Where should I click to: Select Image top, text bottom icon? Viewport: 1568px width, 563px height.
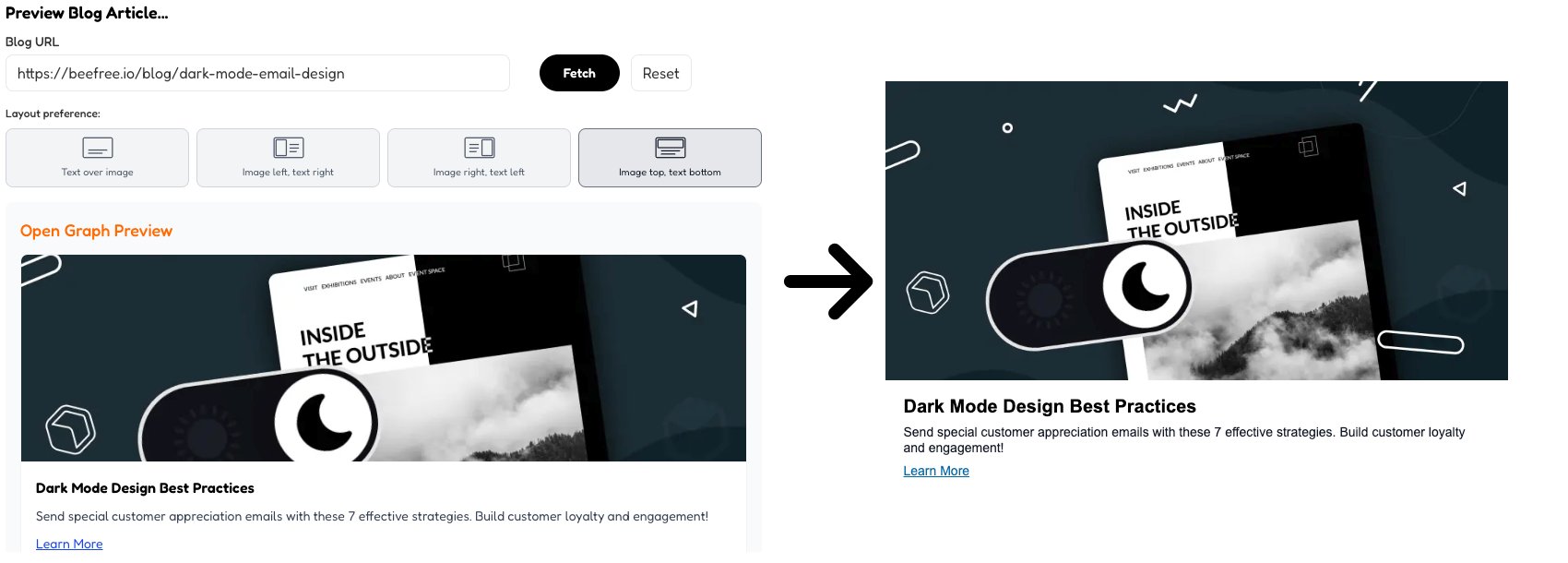tap(671, 148)
